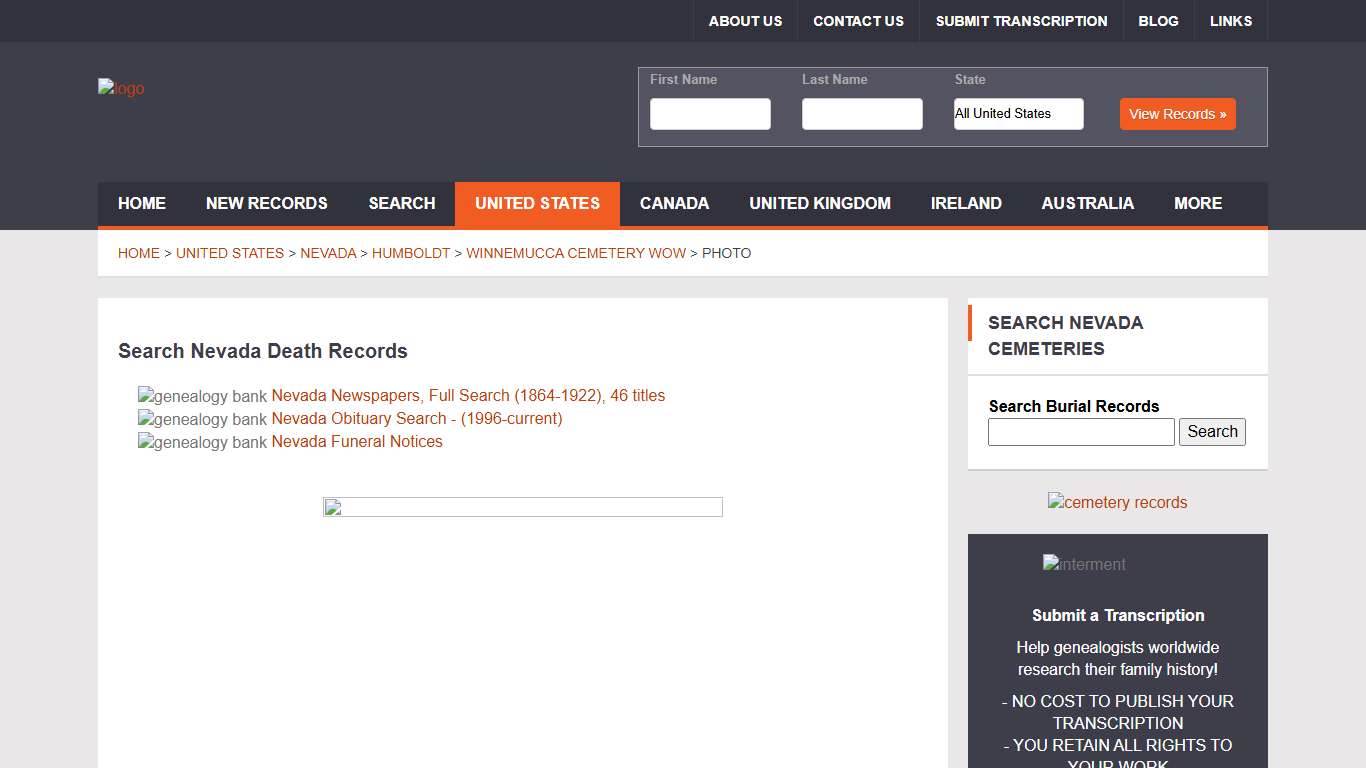Open the Australia navigation item
1366x768 pixels.
click(x=1087, y=204)
